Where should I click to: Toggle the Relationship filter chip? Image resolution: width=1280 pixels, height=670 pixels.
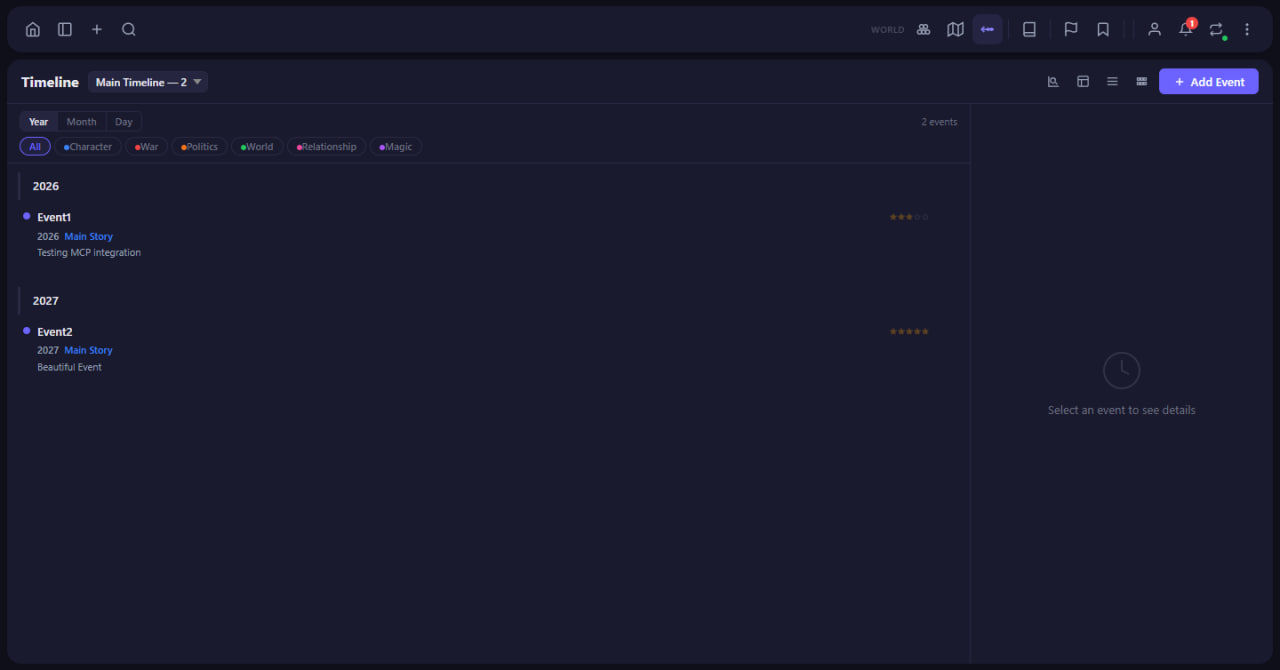click(x=327, y=147)
